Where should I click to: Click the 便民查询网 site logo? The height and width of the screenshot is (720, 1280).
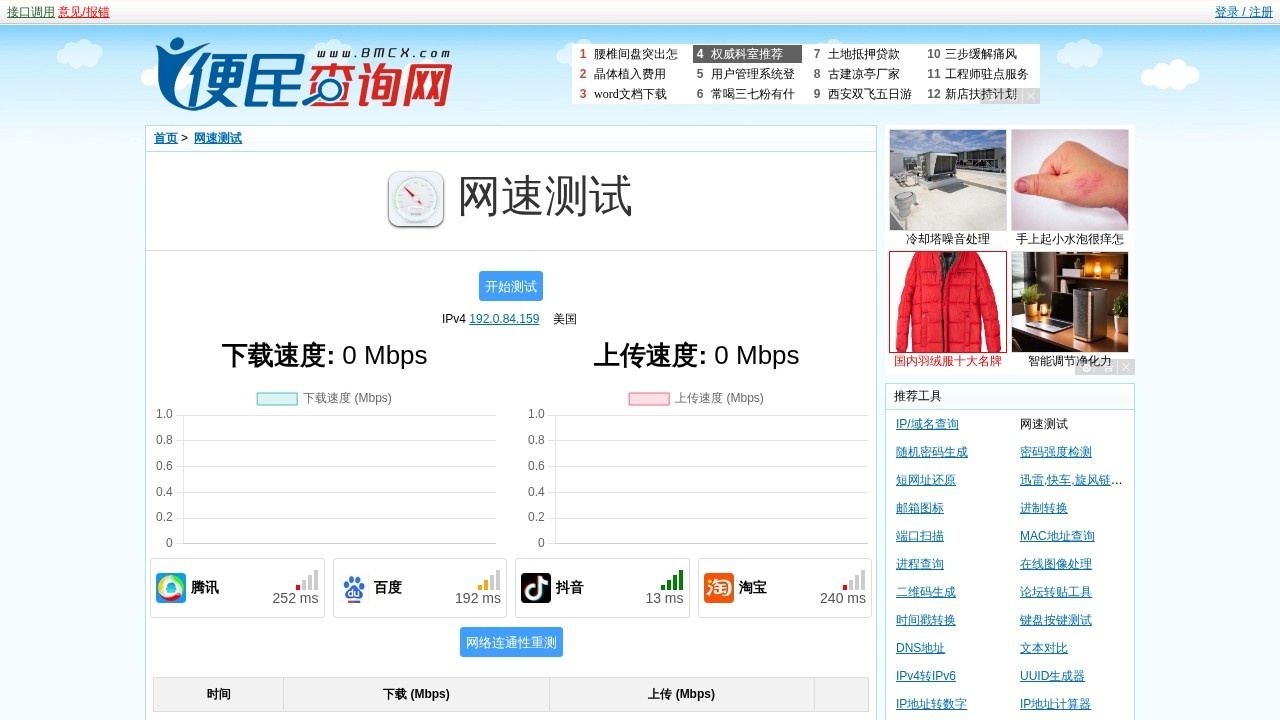pyautogui.click(x=304, y=74)
